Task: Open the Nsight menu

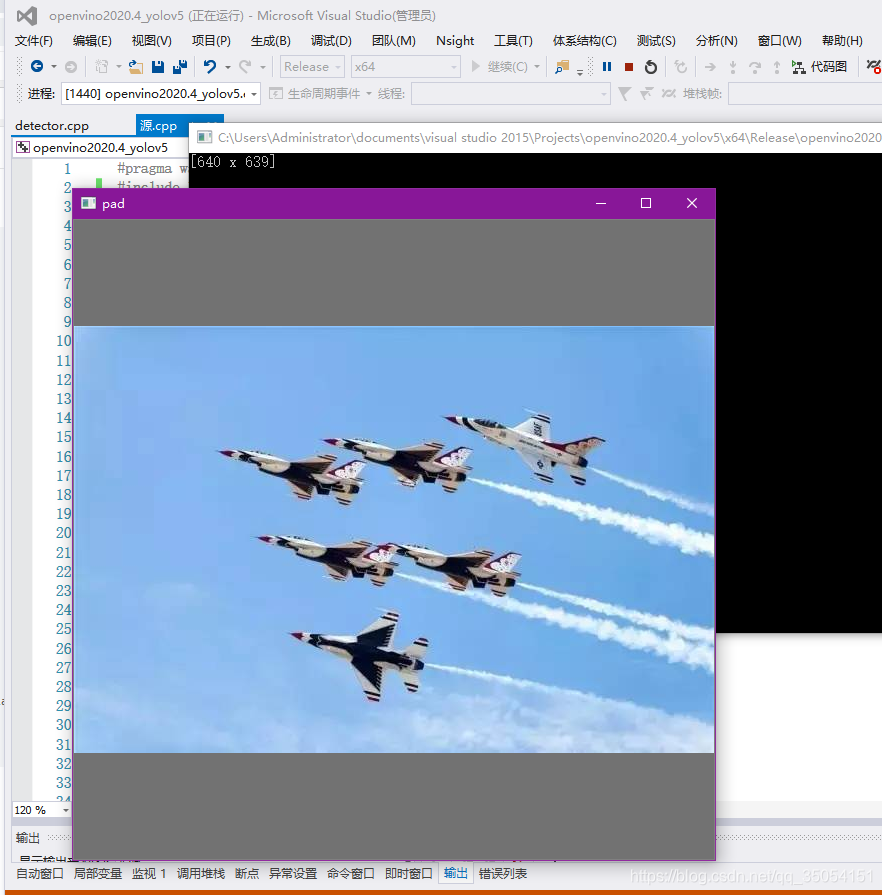Action: [x=455, y=41]
